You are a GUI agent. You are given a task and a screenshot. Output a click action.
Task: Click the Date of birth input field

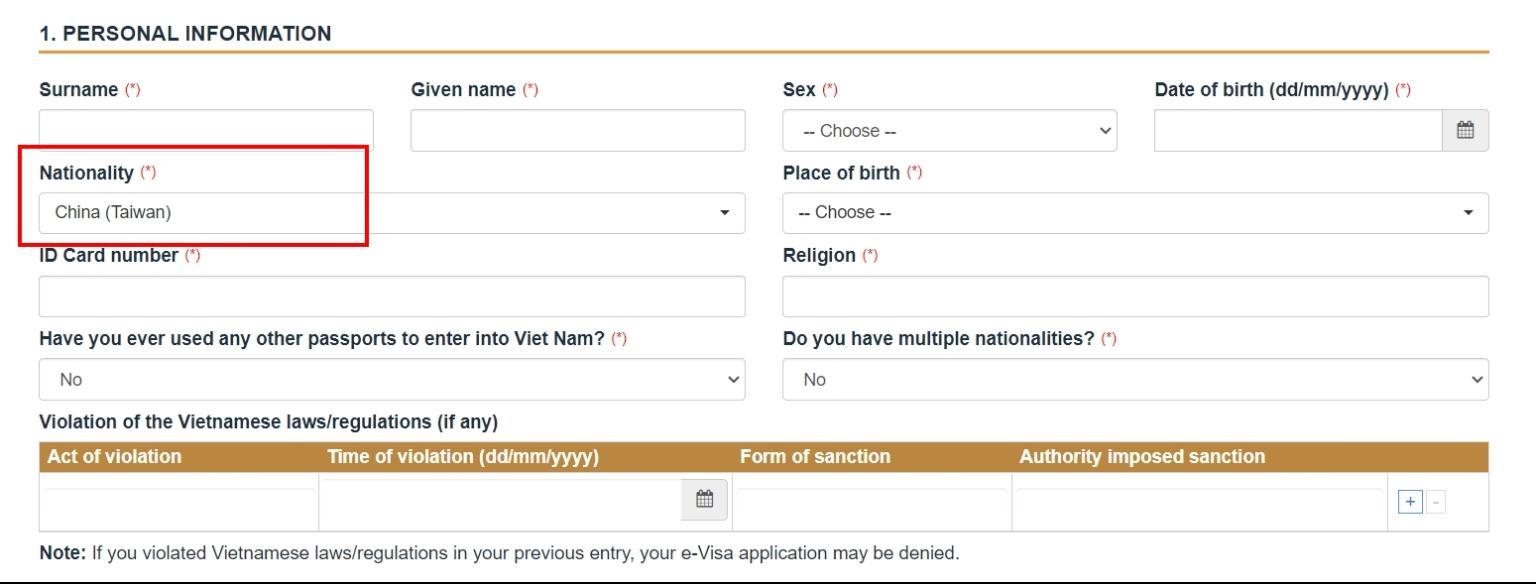click(1298, 131)
